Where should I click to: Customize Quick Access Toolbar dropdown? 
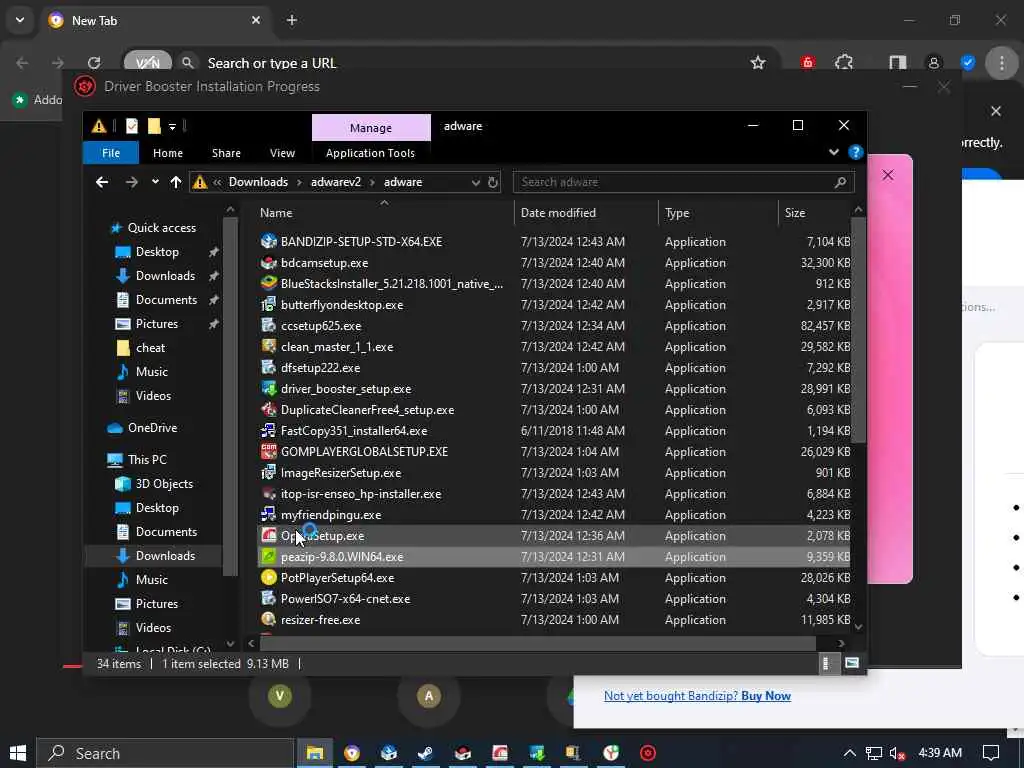[172, 127]
